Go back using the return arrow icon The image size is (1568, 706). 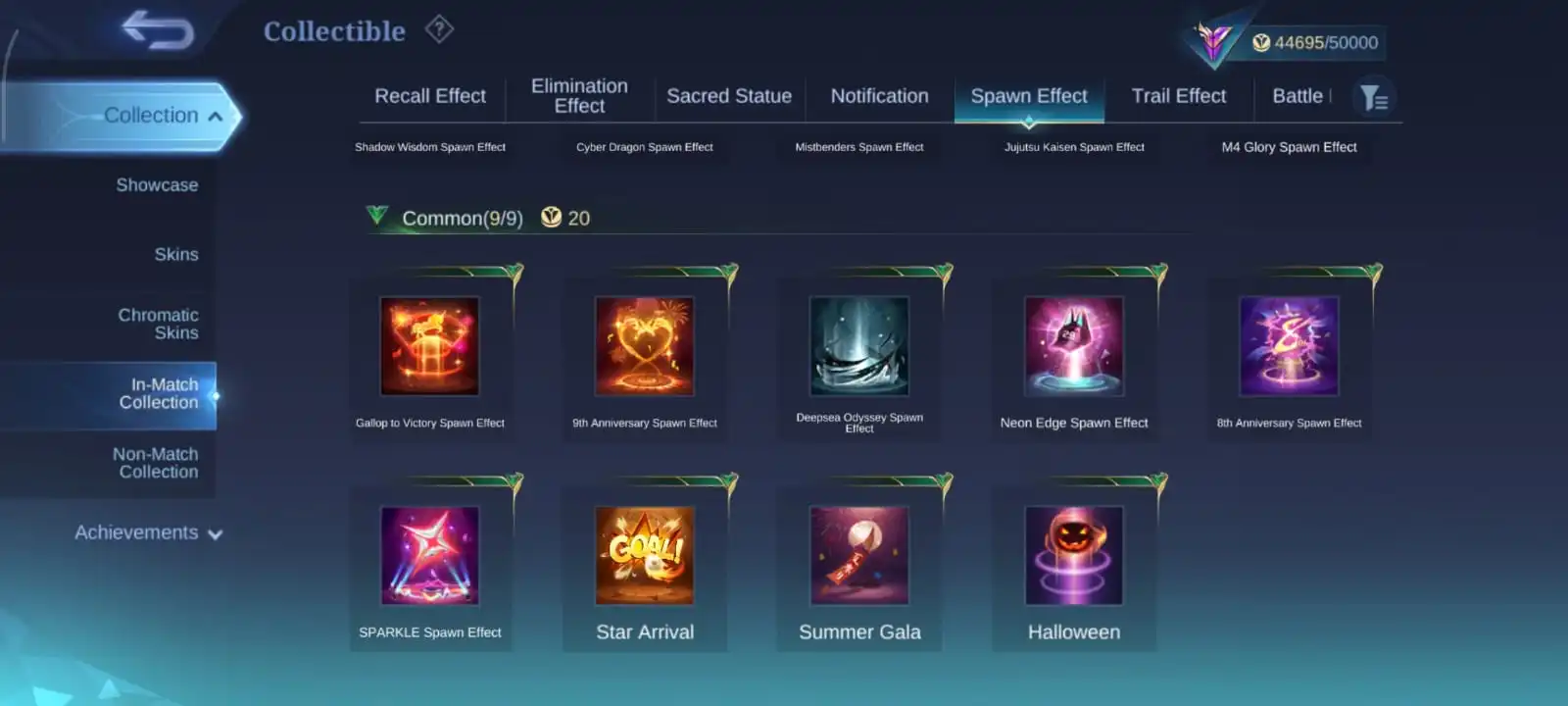coord(158,29)
